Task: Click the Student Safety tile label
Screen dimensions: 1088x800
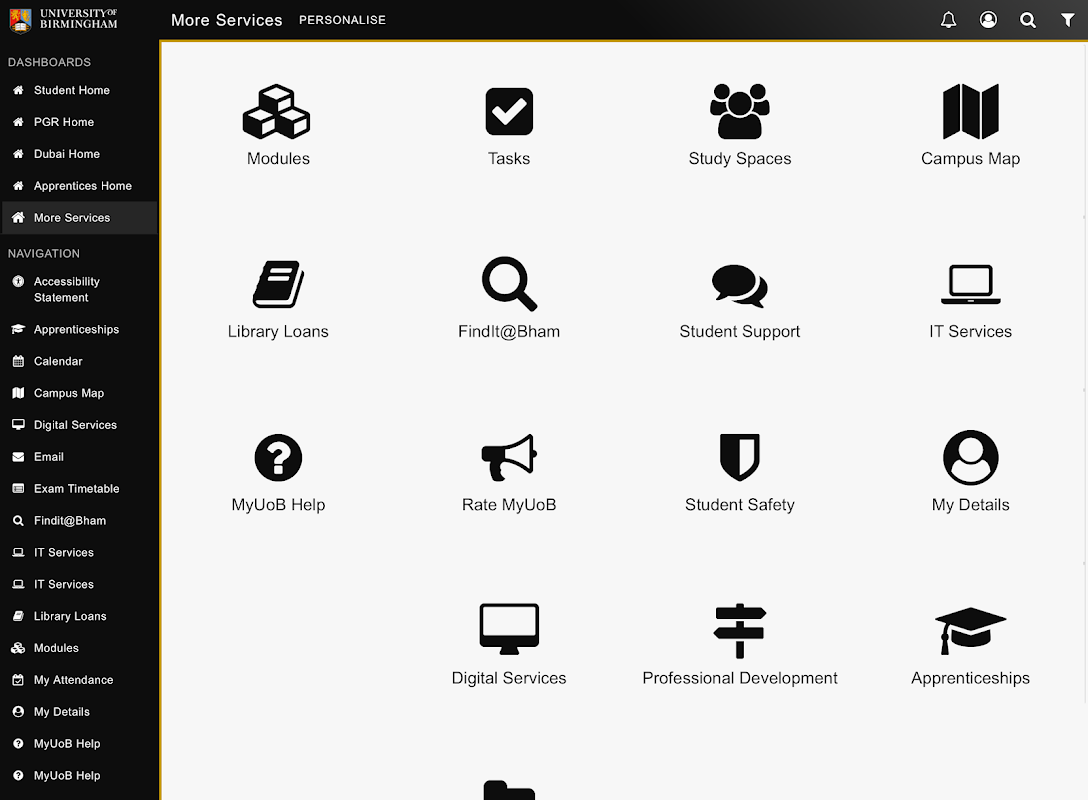Action: pos(740,505)
